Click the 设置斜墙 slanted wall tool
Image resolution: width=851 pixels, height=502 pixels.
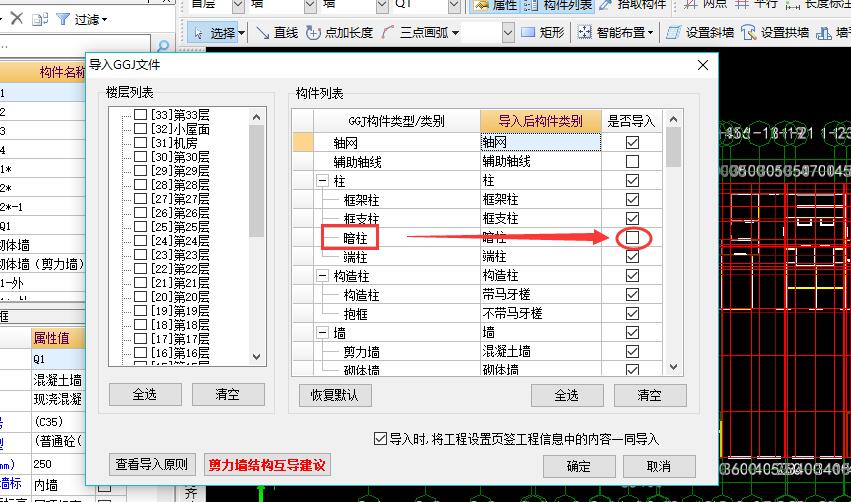pyautogui.click(x=700, y=33)
